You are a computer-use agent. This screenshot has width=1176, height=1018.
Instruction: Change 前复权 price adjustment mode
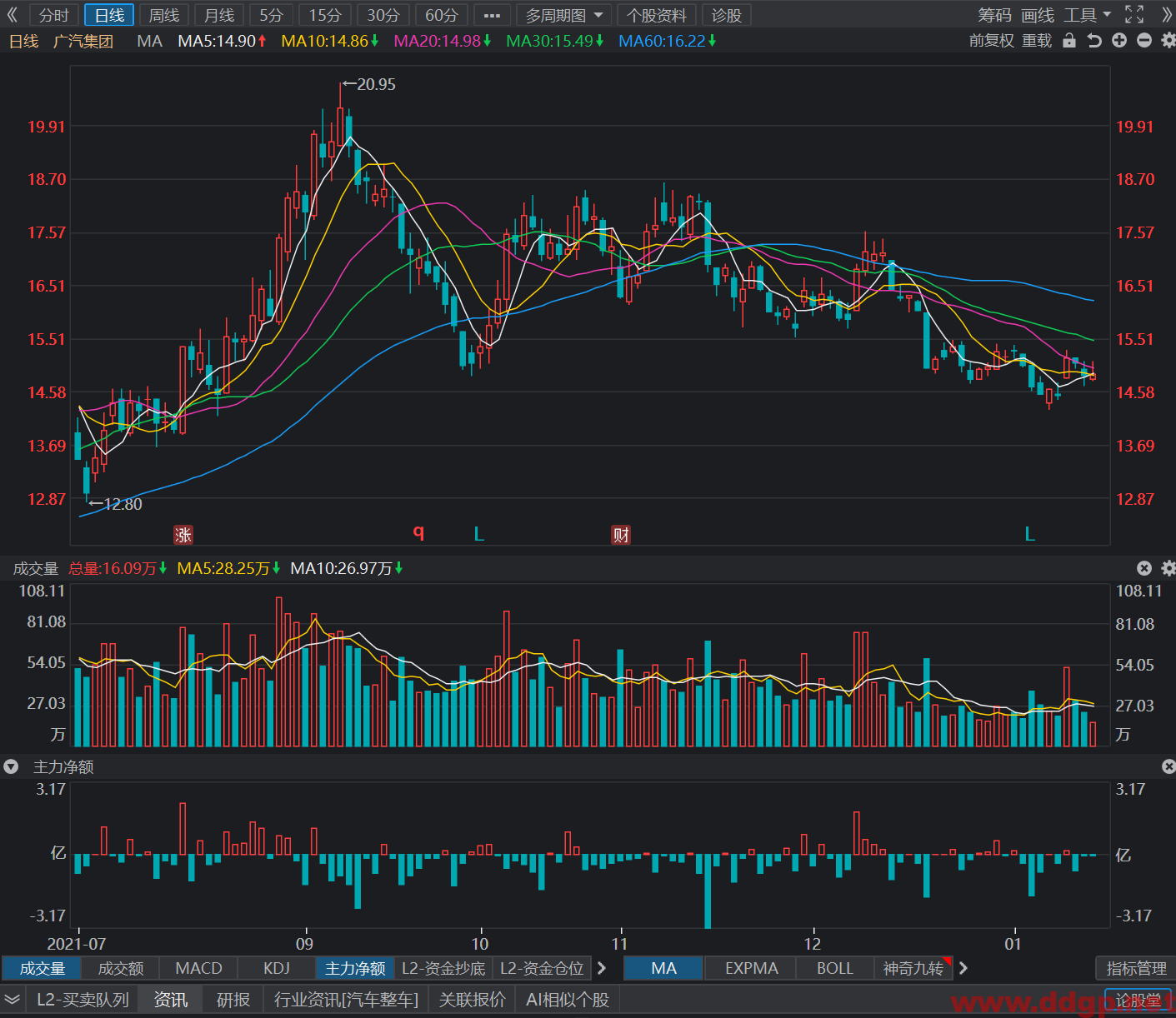[992, 41]
